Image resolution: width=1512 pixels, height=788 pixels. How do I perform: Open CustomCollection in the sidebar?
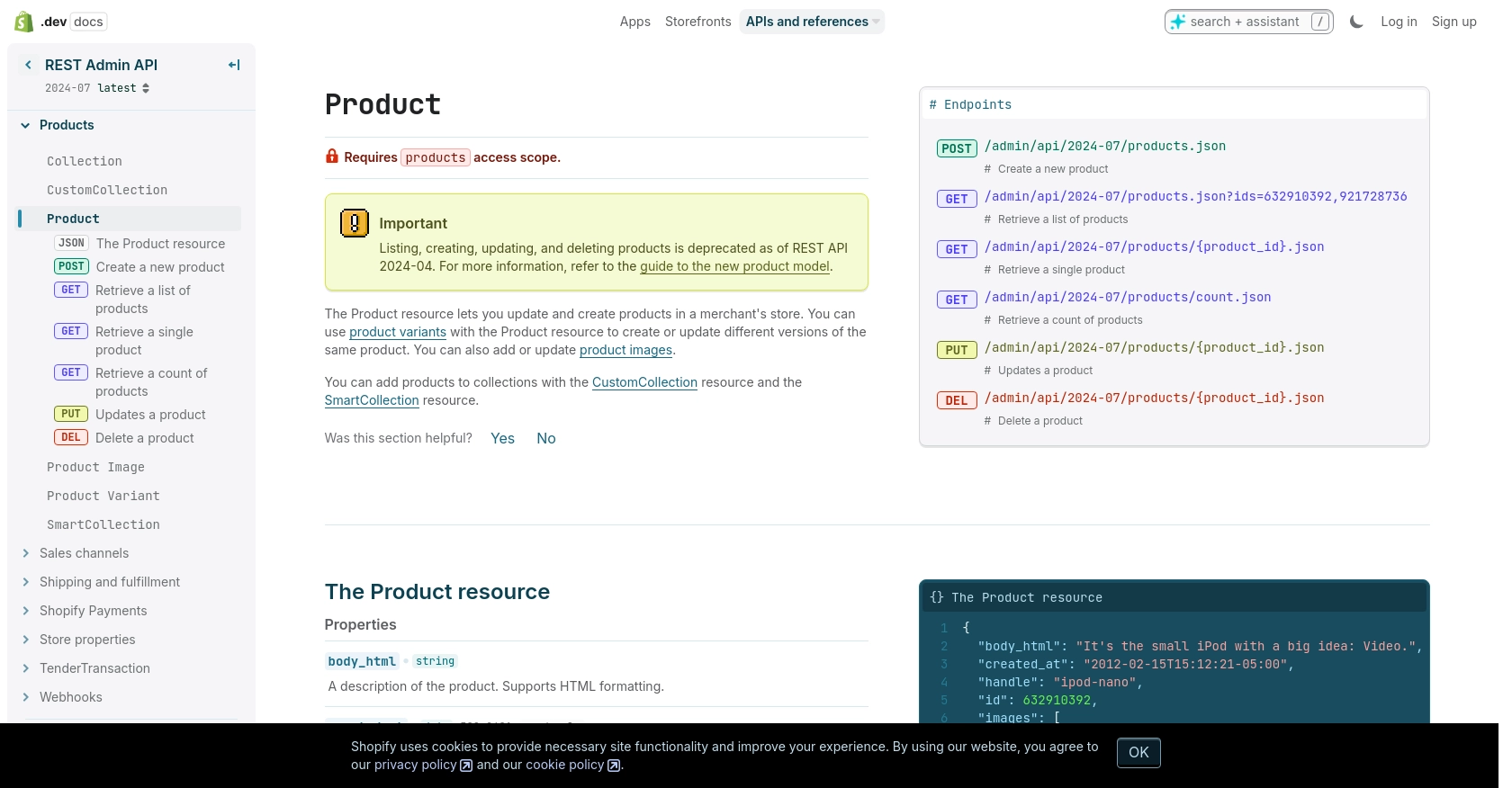click(x=107, y=190)
